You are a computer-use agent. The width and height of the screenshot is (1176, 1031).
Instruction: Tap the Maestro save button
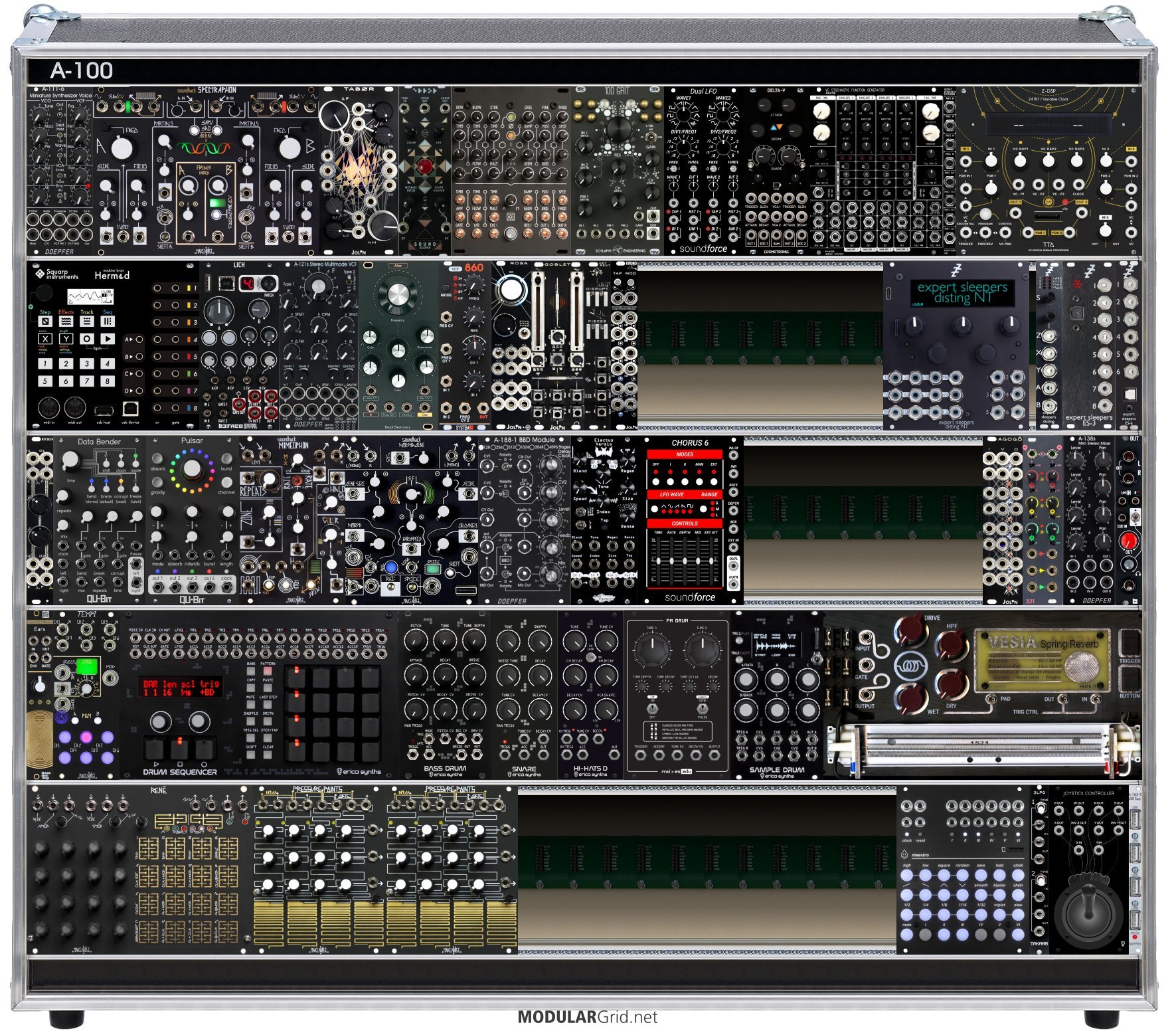click(x=981, y=876)
